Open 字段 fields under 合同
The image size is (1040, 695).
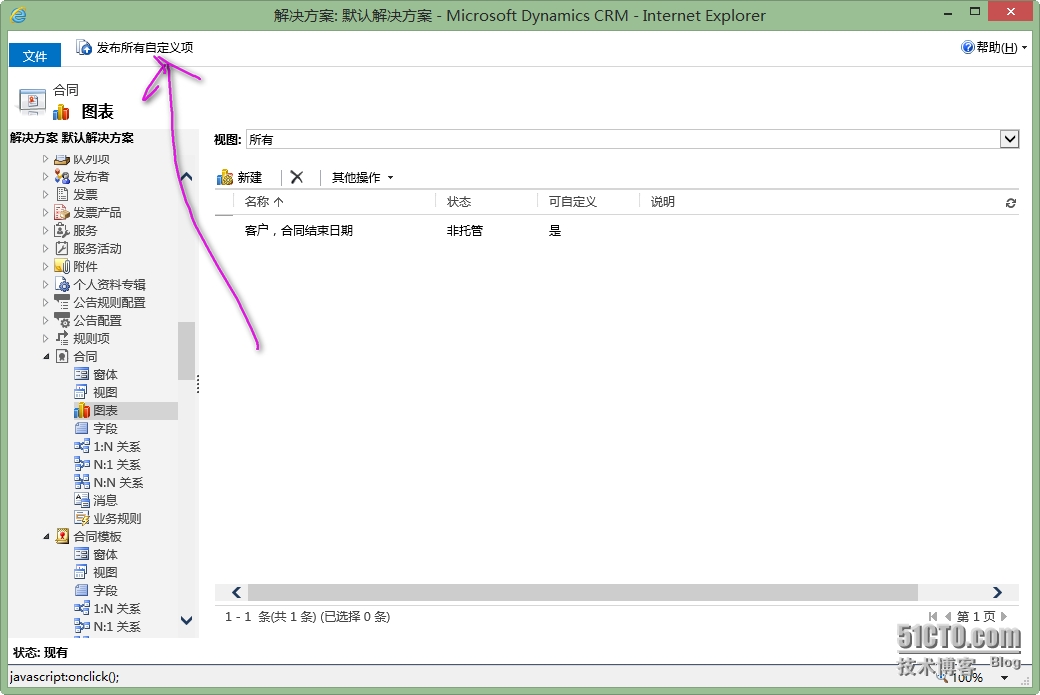[96, 428]
